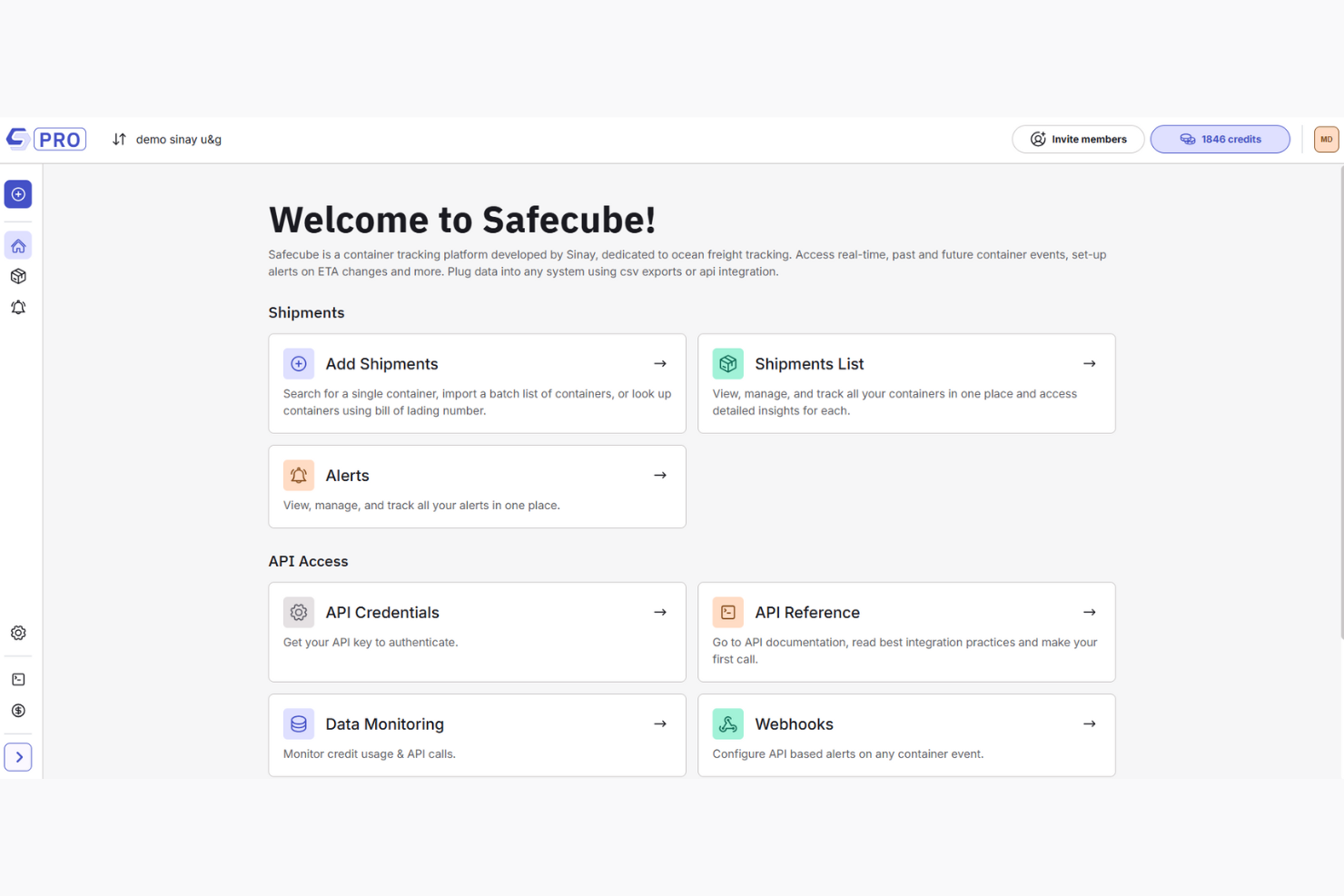Screen dimensions: 1344x896
Task: Open the Alerts card title
Action: pyautogui.click(x=348, y=476)
